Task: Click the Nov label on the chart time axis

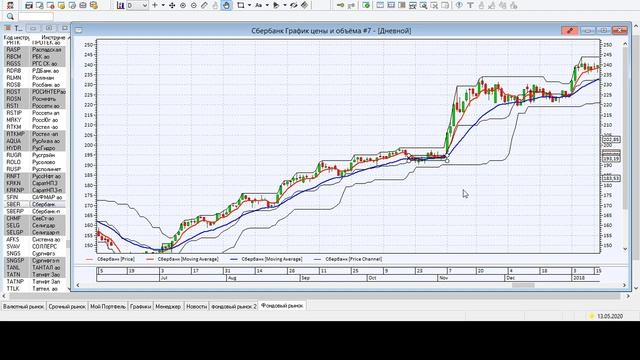Action: coord(443,278)
